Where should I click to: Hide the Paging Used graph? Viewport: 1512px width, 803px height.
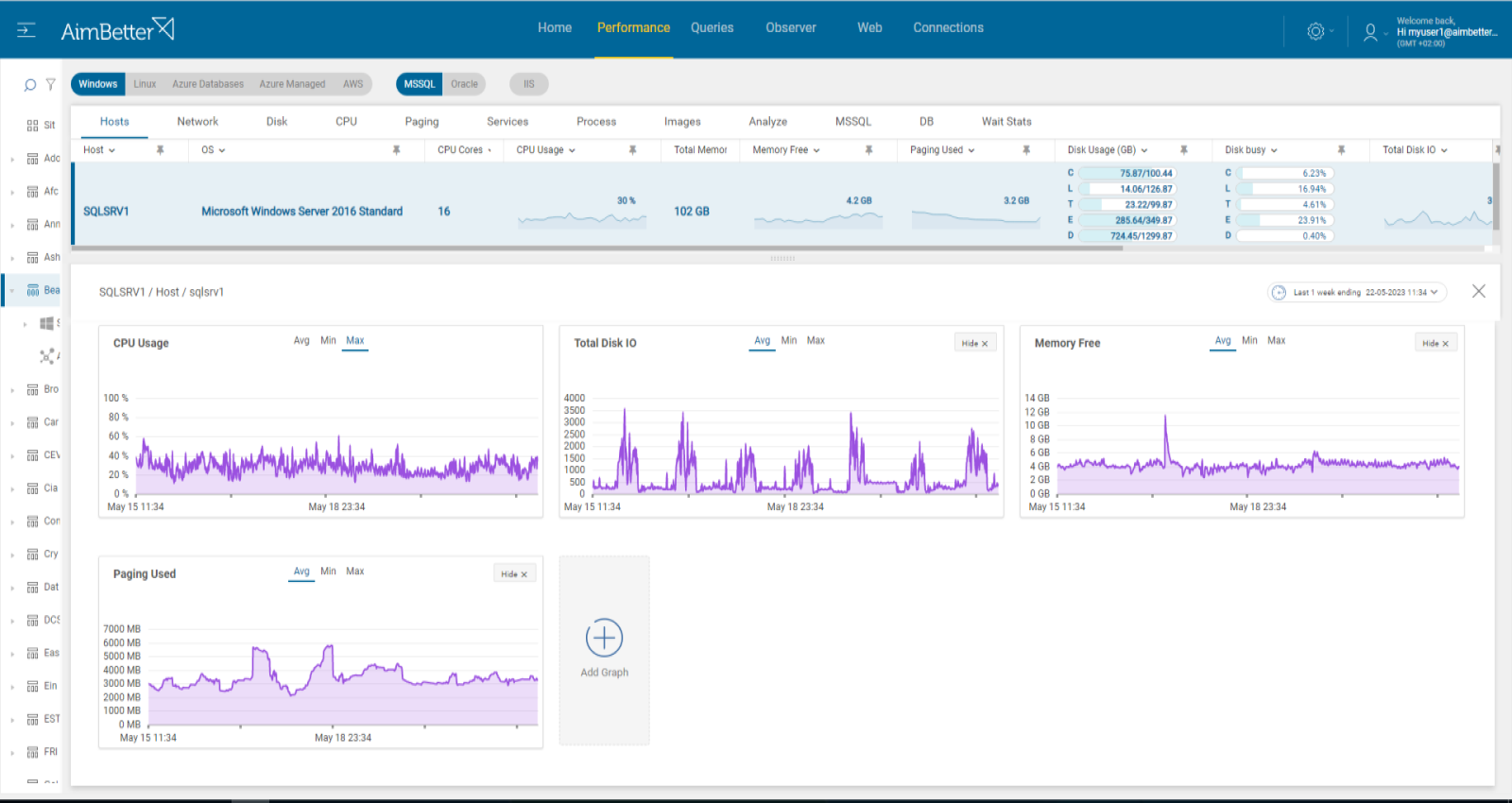(x=514, y=573)
